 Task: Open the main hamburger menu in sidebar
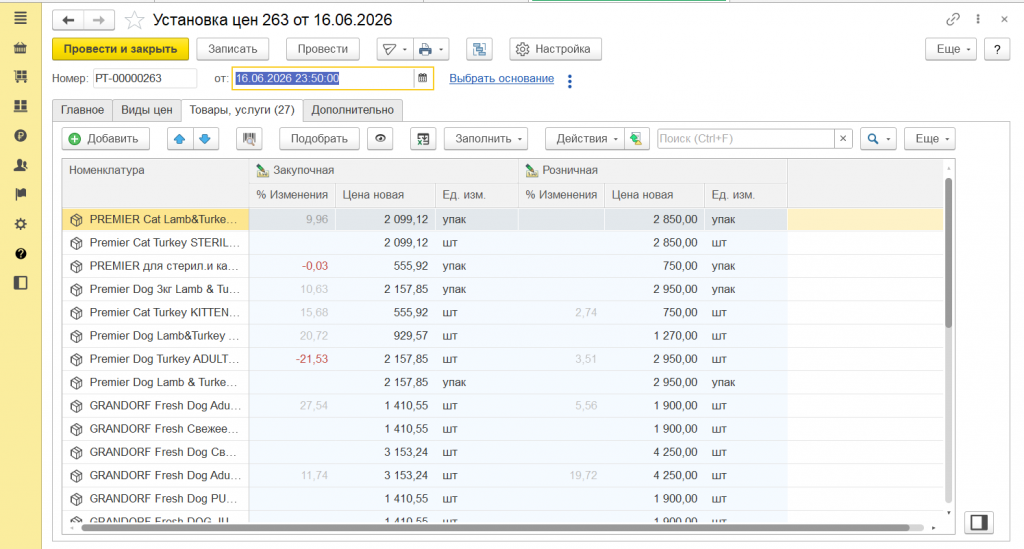20,18
